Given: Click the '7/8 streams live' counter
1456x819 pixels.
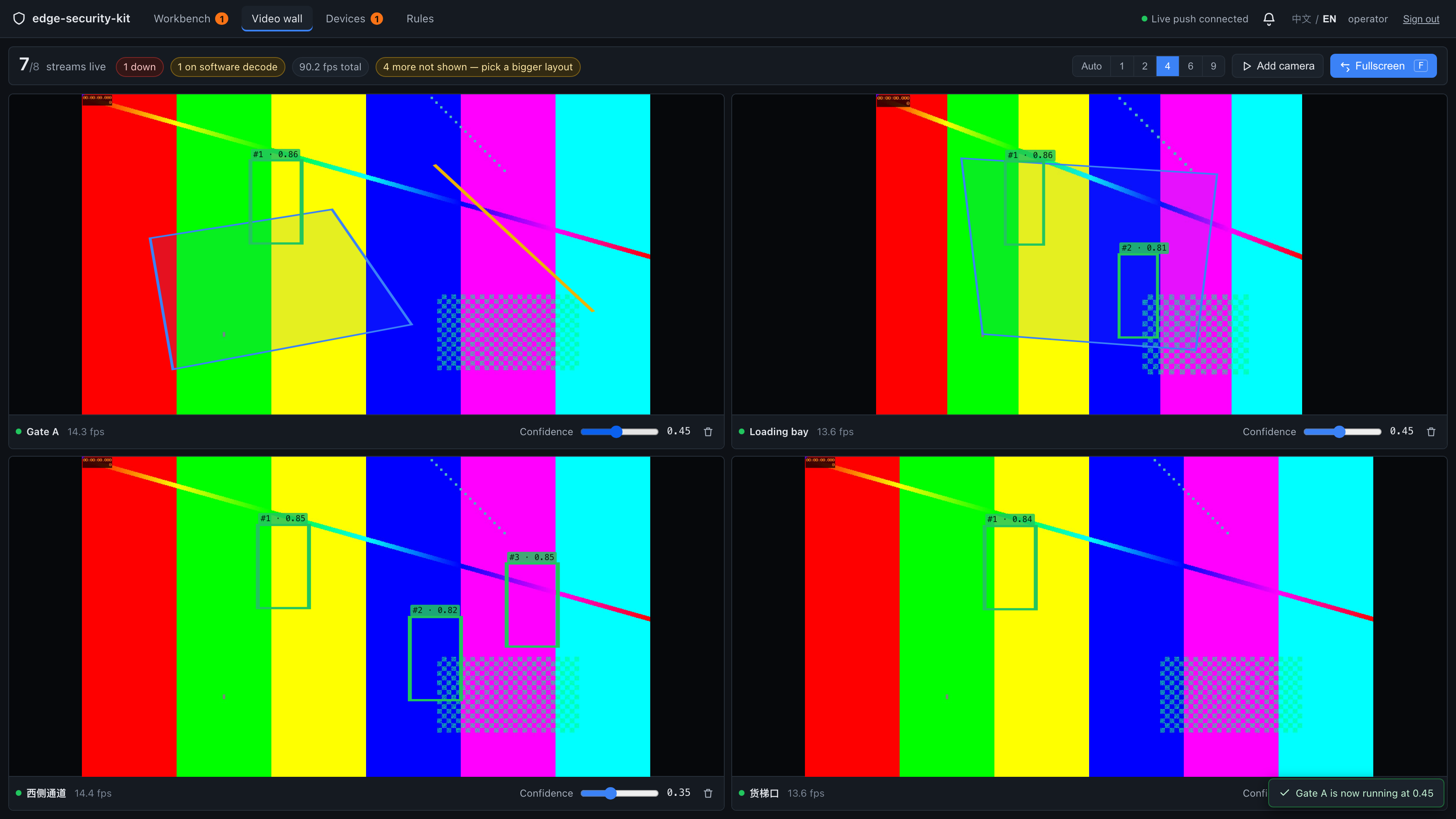Looking at the screenshot, I should point(62,66).
